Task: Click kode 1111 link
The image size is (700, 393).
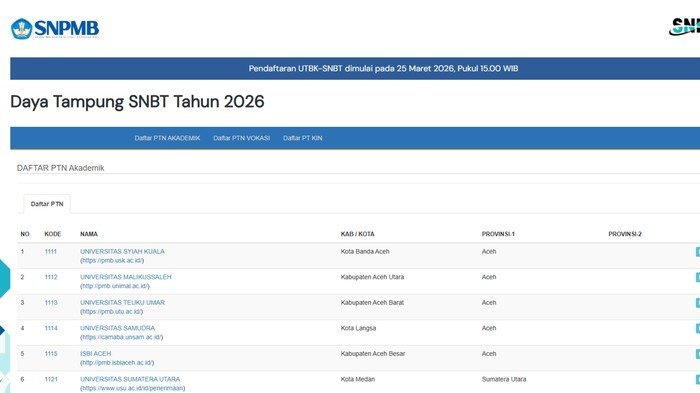Action: click(x=51, y=251)
